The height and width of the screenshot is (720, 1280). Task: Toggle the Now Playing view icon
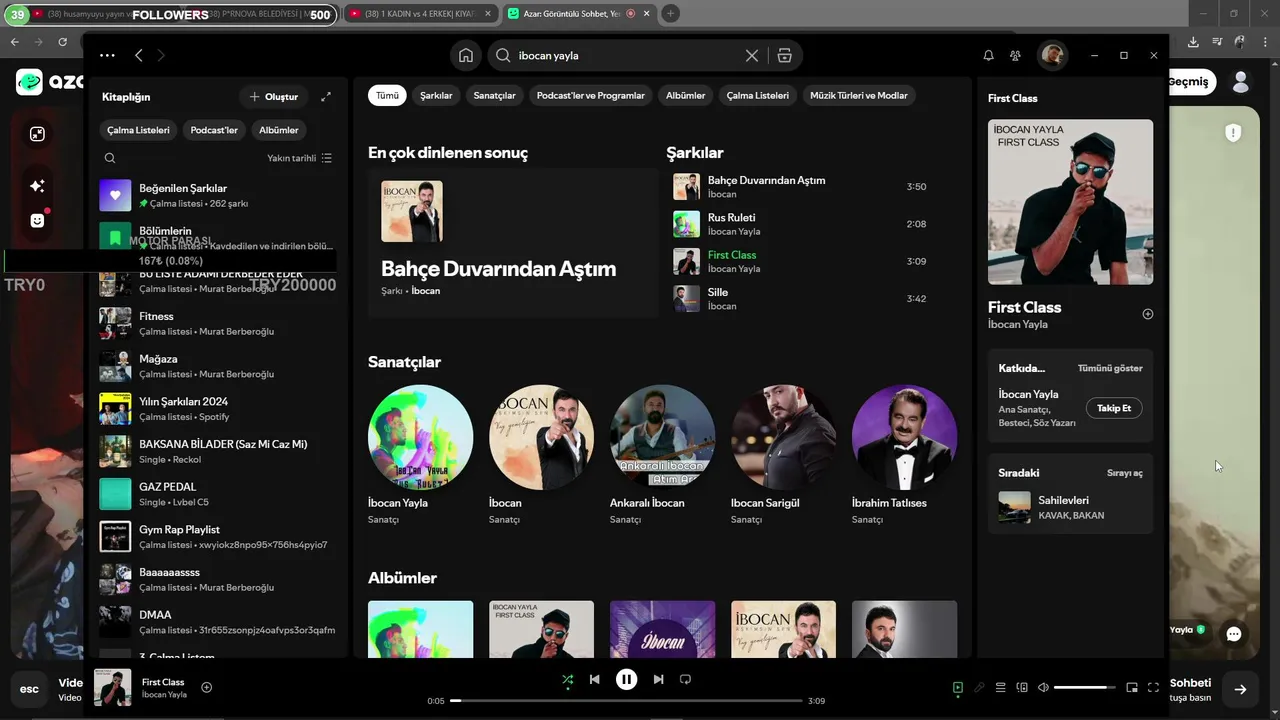pos(957,688)
